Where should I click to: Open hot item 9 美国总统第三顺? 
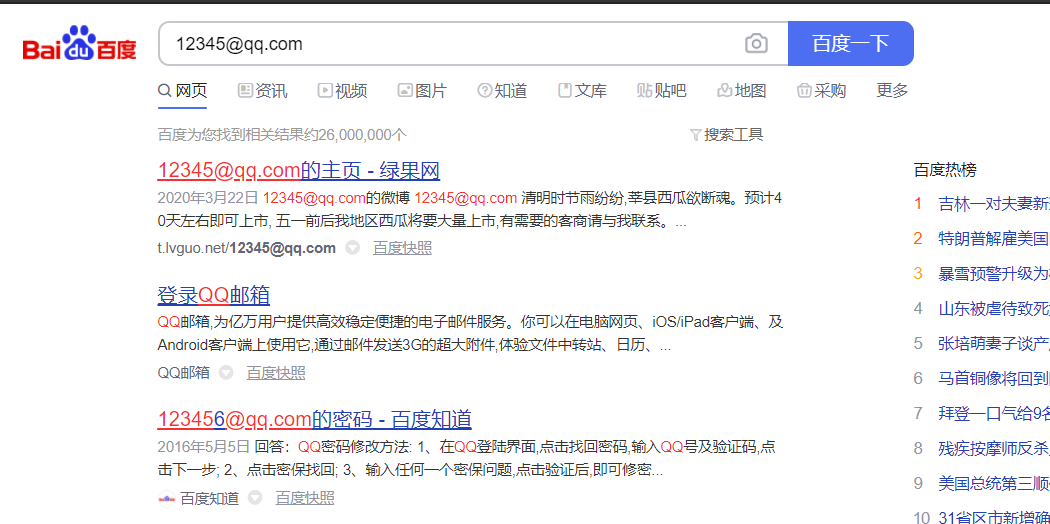pyautogui.click(x=993, y=483)
